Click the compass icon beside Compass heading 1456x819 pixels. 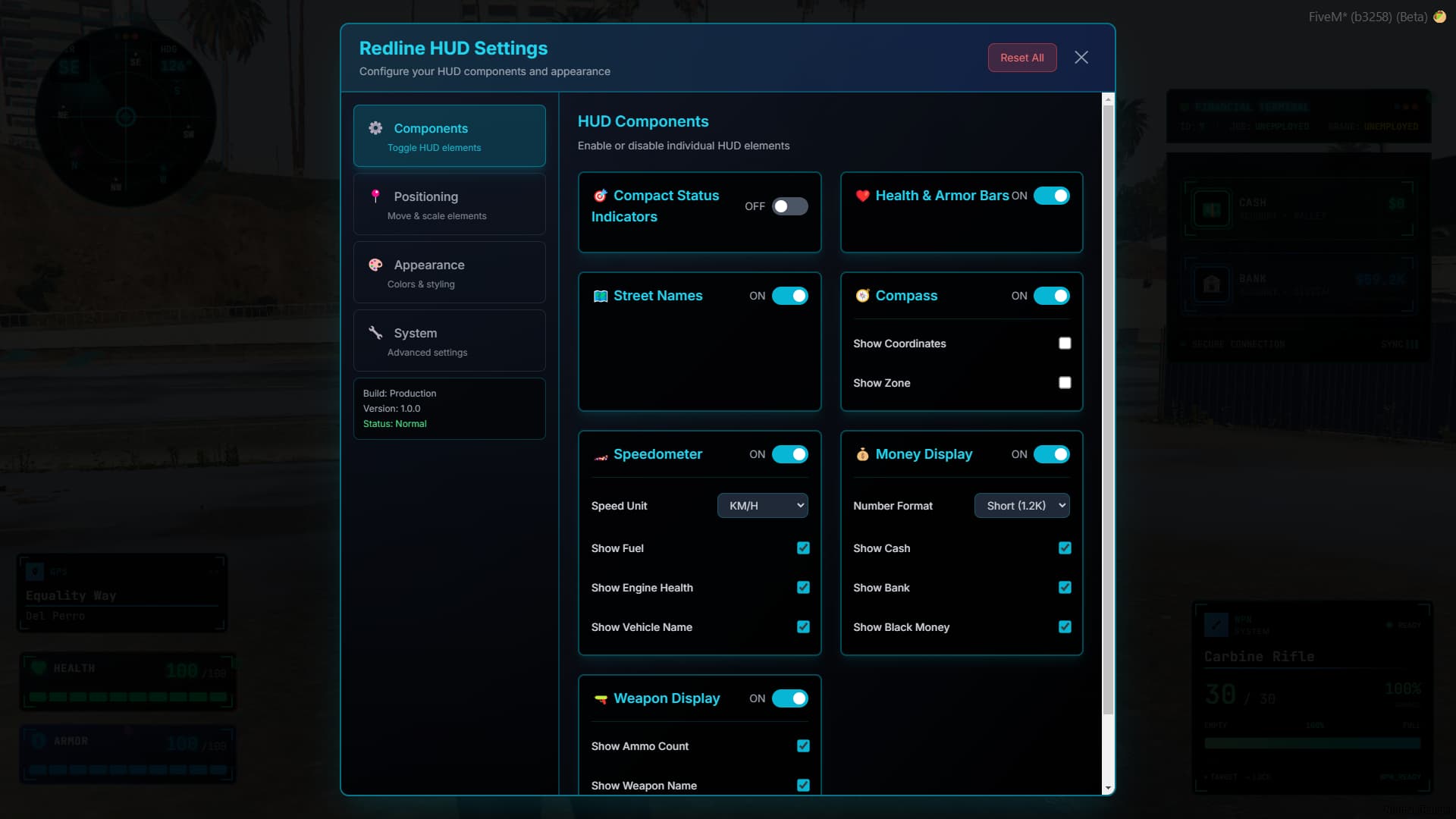862,296
